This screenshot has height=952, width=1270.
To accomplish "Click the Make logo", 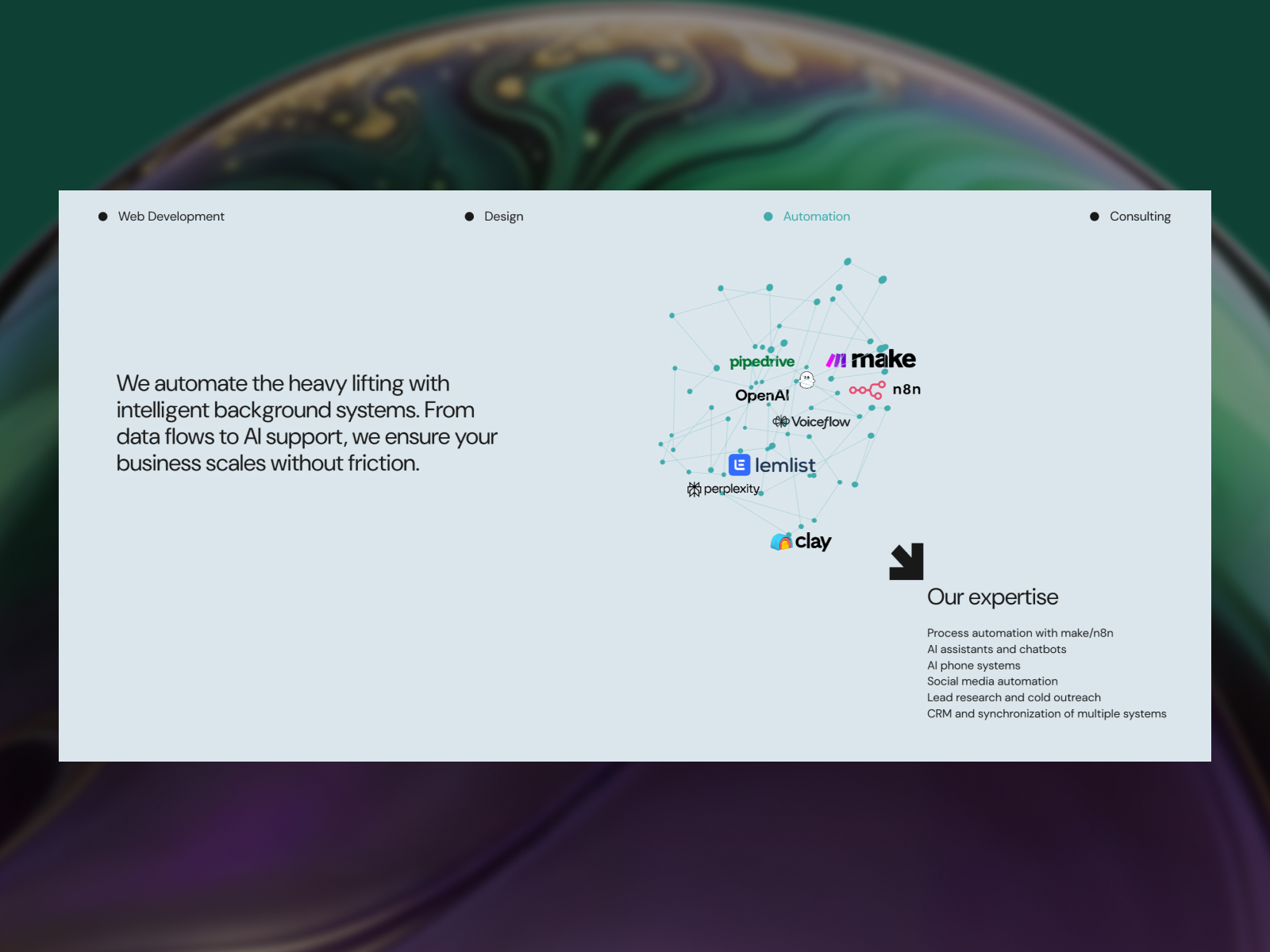I will point(883,359).
